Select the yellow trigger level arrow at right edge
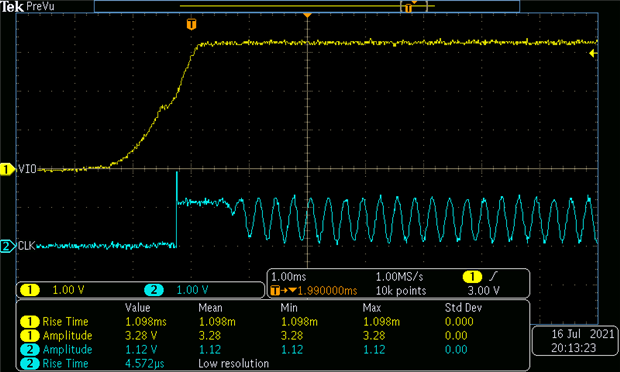The height and width of the screenshot is (372, 620). point(593,53)
